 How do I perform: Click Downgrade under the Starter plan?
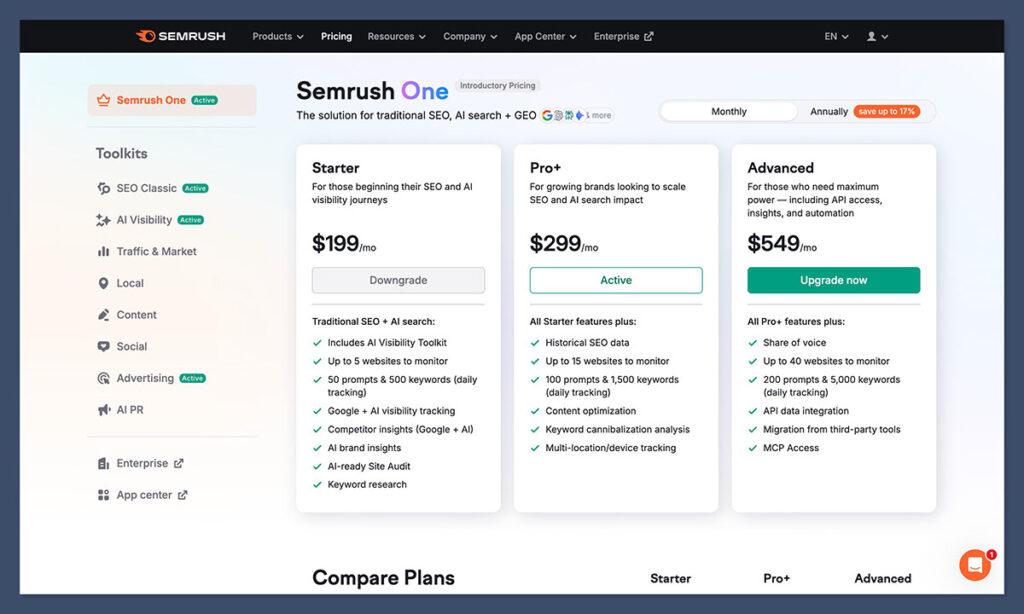pos(398,280)
